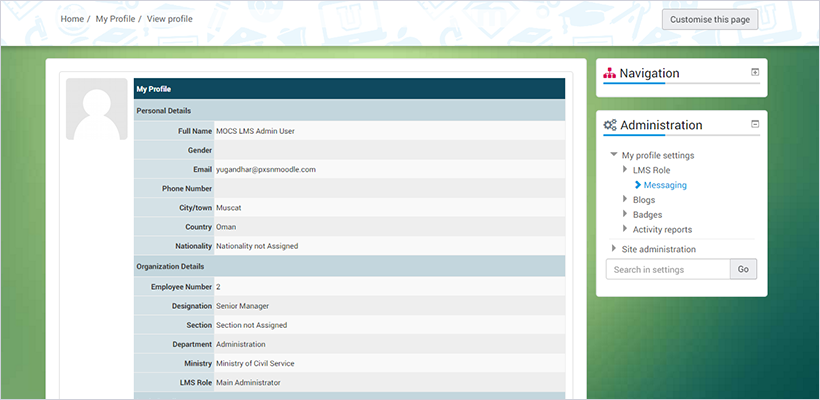Click the email address yugandhar@pxsnmoodle.com
Screen dimensions: 820x400
[266, 169]
